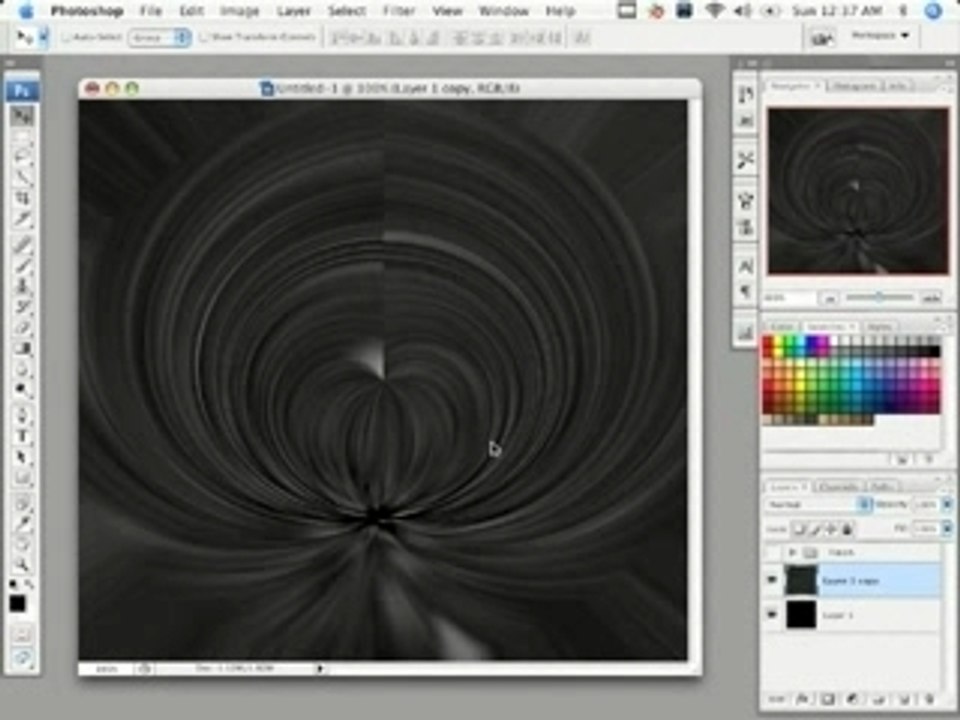960x720 pixels.
Task: Open the Image menu
Action: [239, 11]
